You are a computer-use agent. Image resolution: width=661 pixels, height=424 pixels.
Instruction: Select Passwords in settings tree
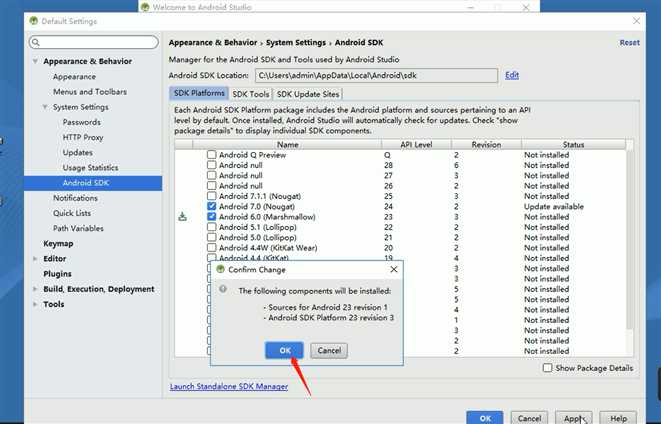tap(82, 122)
